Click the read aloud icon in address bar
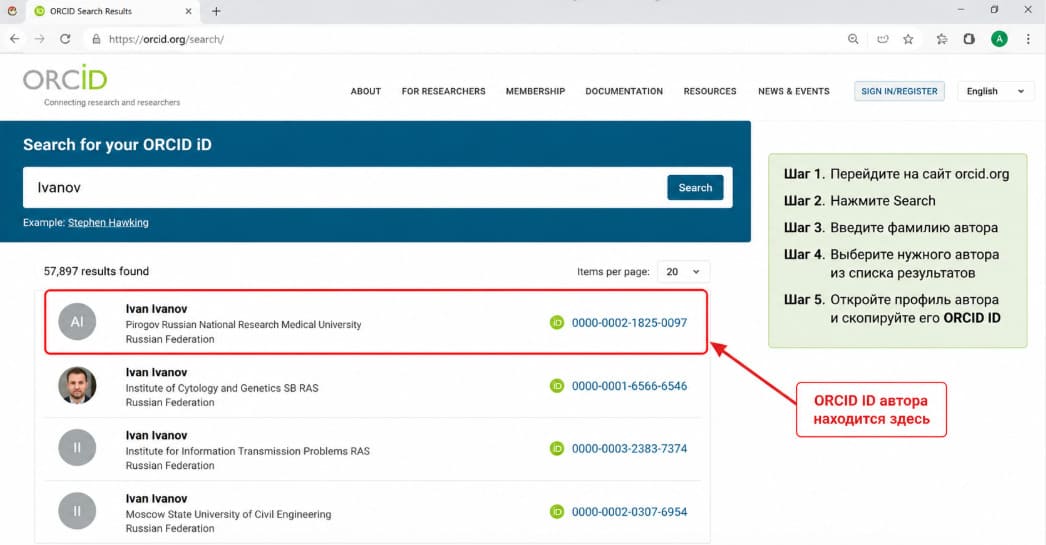The image size is (1046, 545). tap(883, 39)
